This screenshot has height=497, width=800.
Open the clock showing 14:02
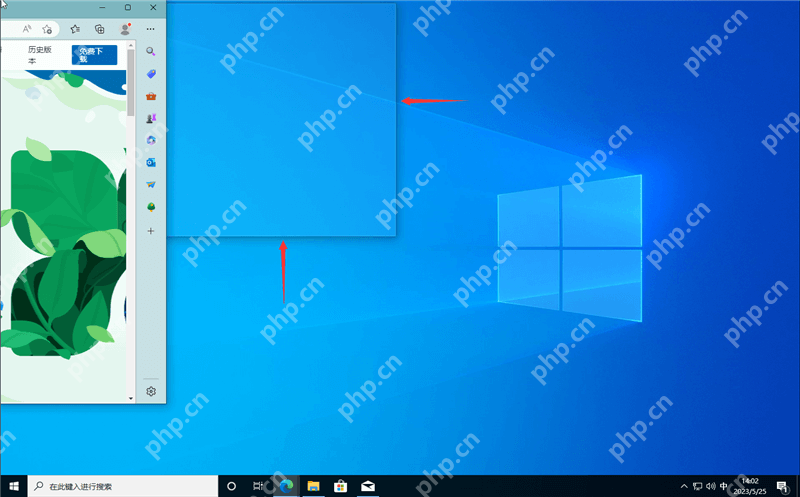pyautogui.click(x=750, y=486)
